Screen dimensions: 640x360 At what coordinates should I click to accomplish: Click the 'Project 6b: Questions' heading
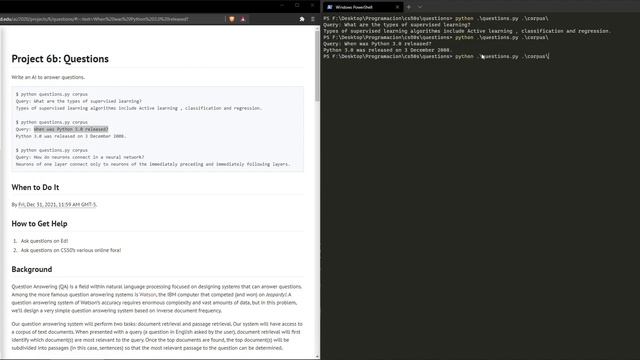(60, 59)
